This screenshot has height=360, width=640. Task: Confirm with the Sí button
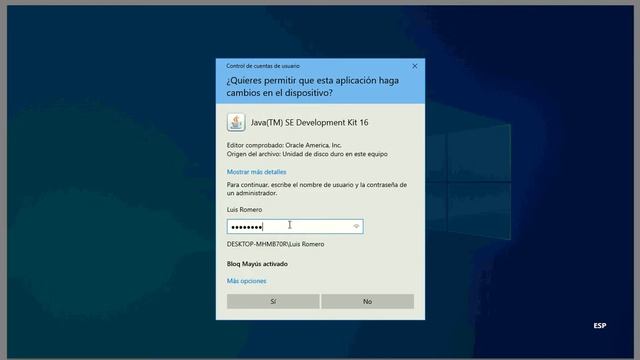(273, 301)
